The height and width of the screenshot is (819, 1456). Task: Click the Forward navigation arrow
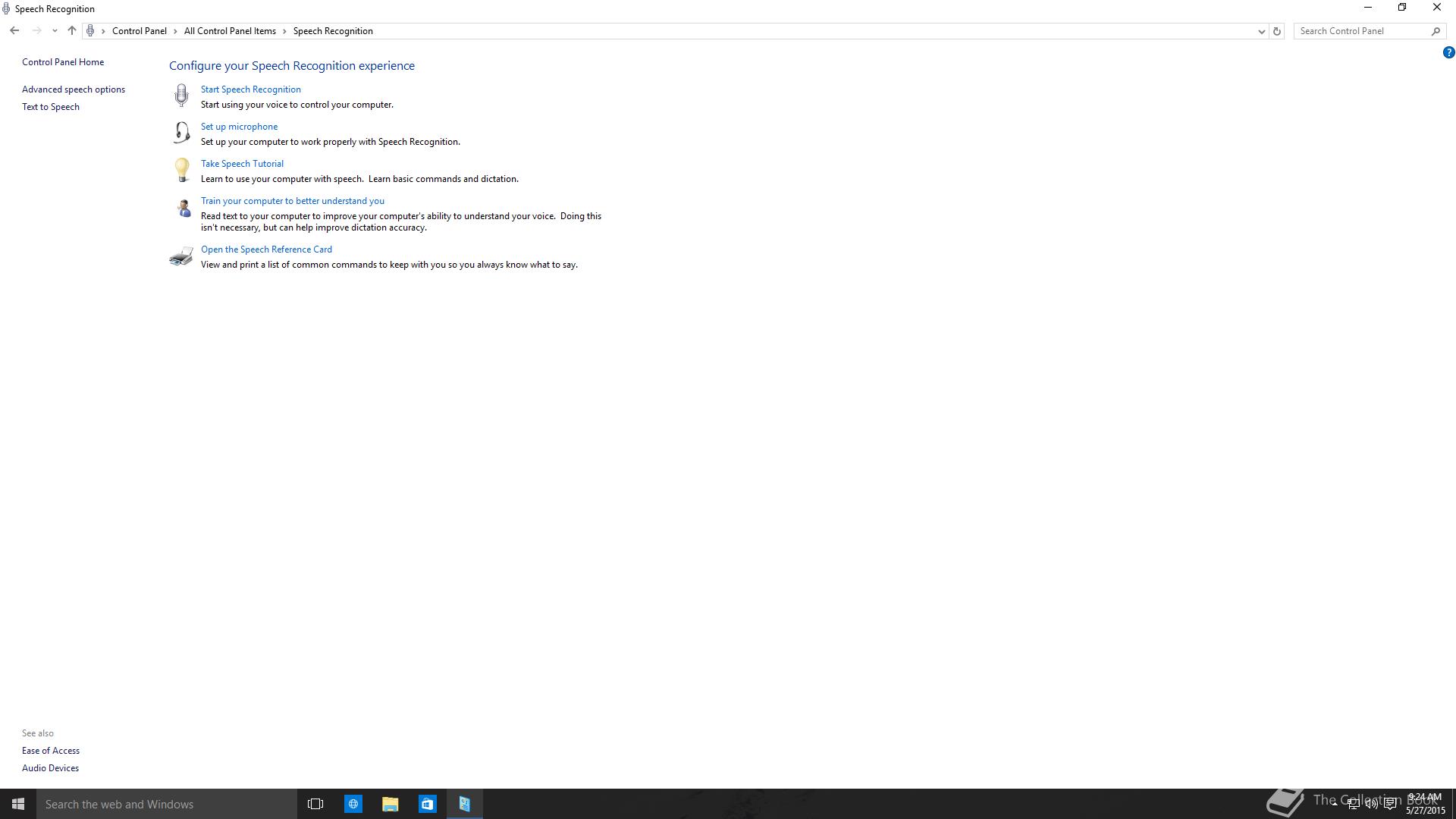(x=36, y=31)
